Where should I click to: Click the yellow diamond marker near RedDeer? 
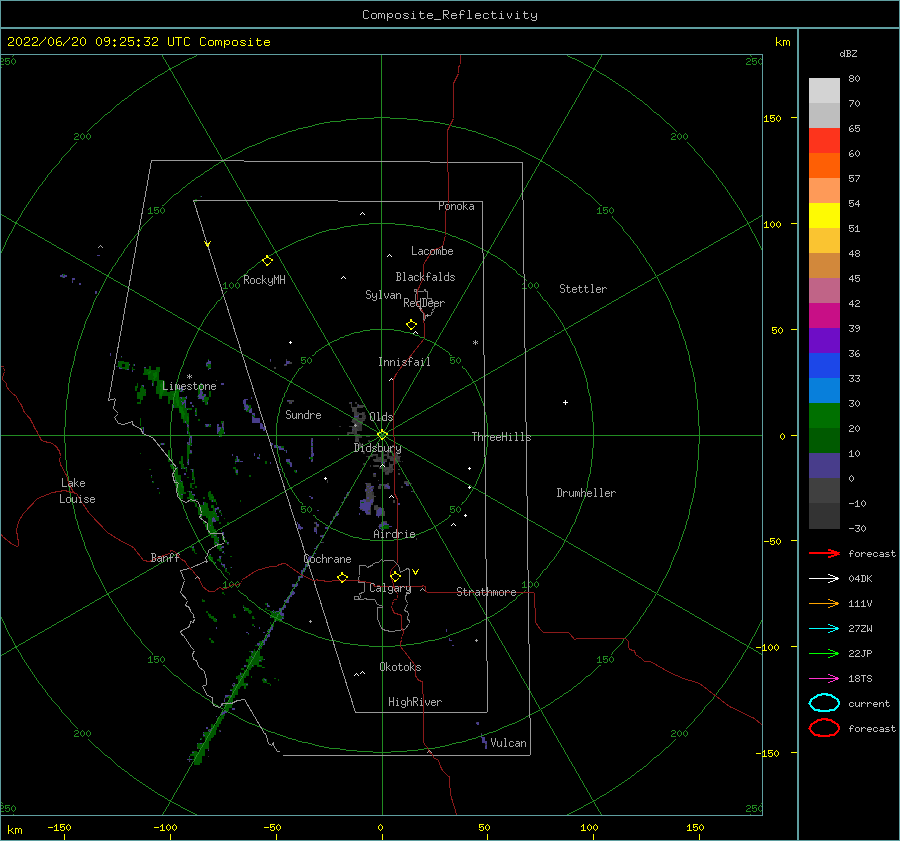point(411,325)
